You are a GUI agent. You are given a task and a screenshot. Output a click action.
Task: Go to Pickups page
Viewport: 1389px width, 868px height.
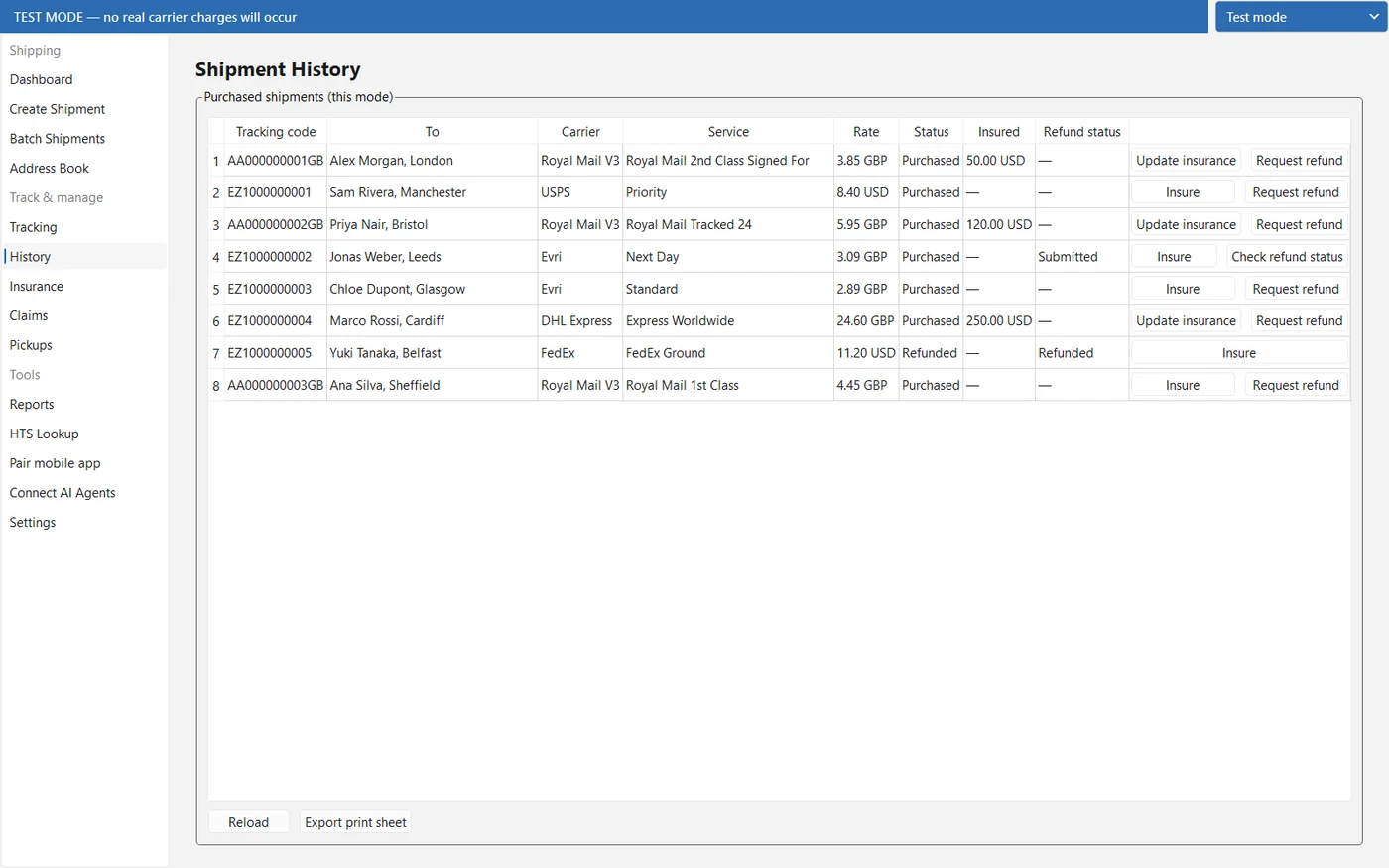(84, 345)
